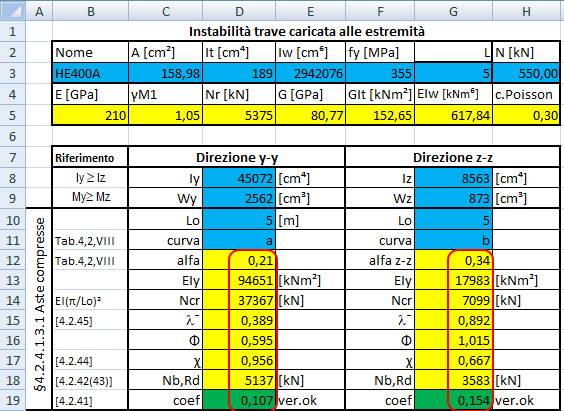Select the E modulus cell 210
This screenshot has width=564, height=411.
[90, 115]
